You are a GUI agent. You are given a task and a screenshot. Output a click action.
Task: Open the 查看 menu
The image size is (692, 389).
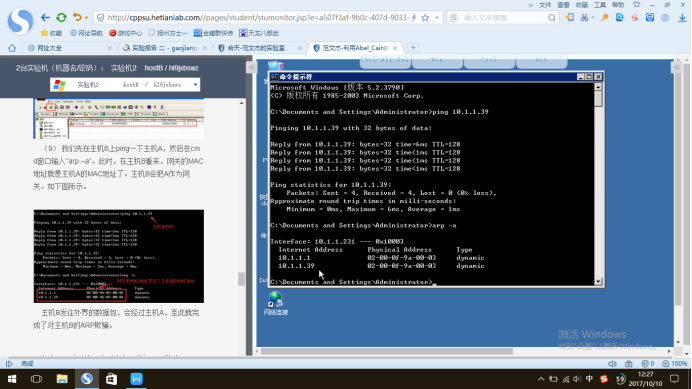563,5
